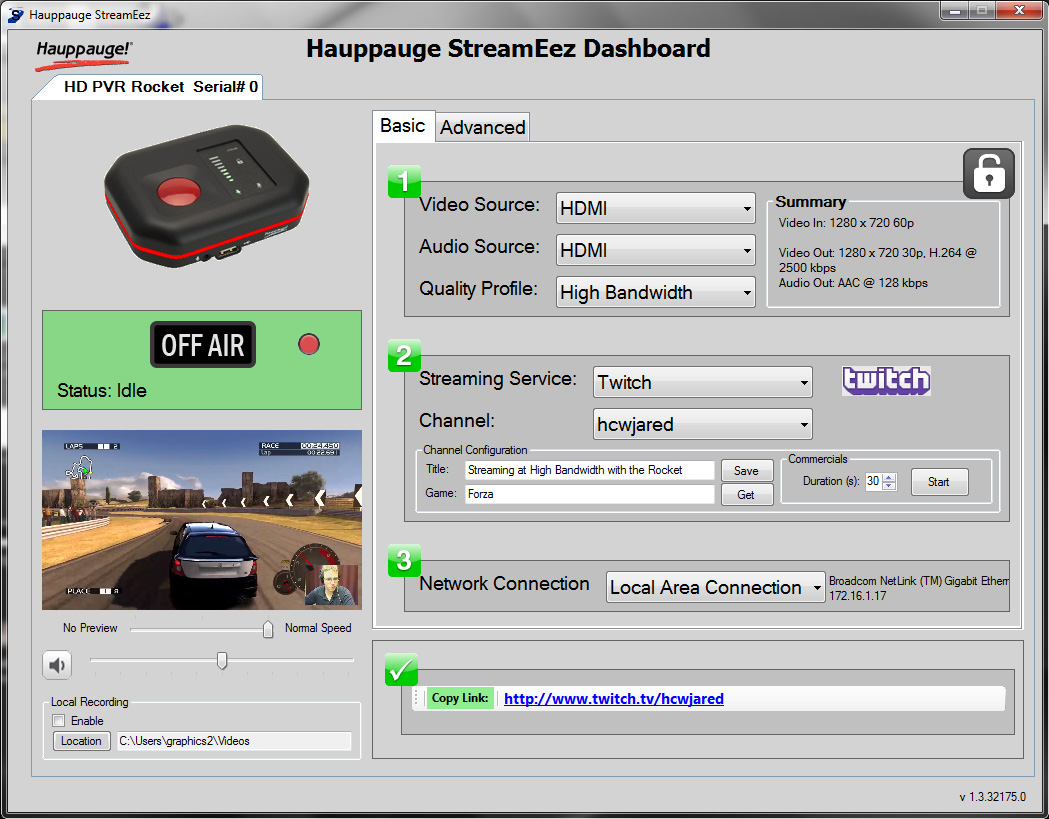
Task: Select the HD PVR Rocket Serial# 0 tab
Action: coord(160,87)
